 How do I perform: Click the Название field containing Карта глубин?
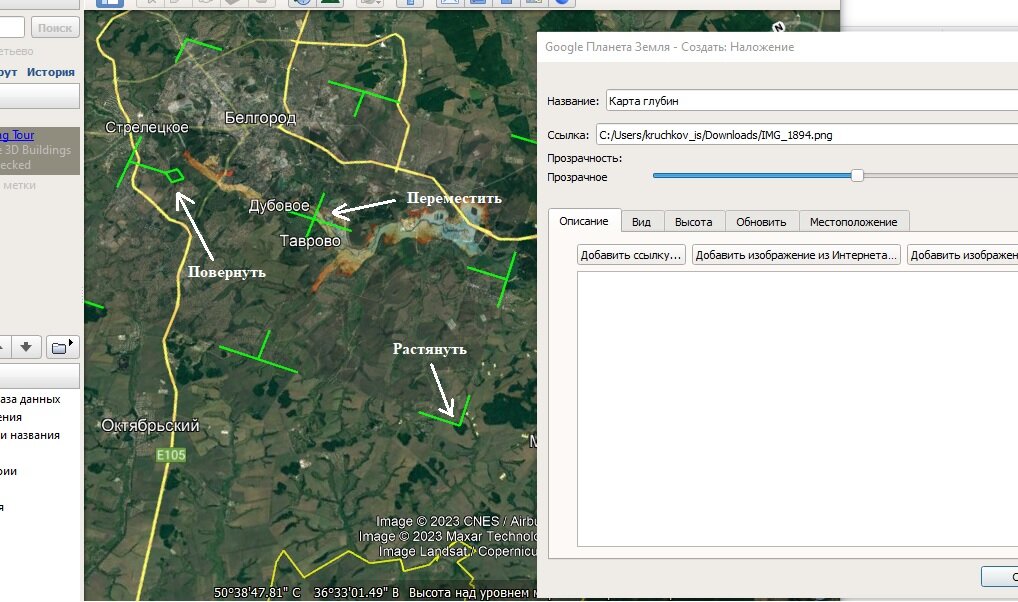812,101
